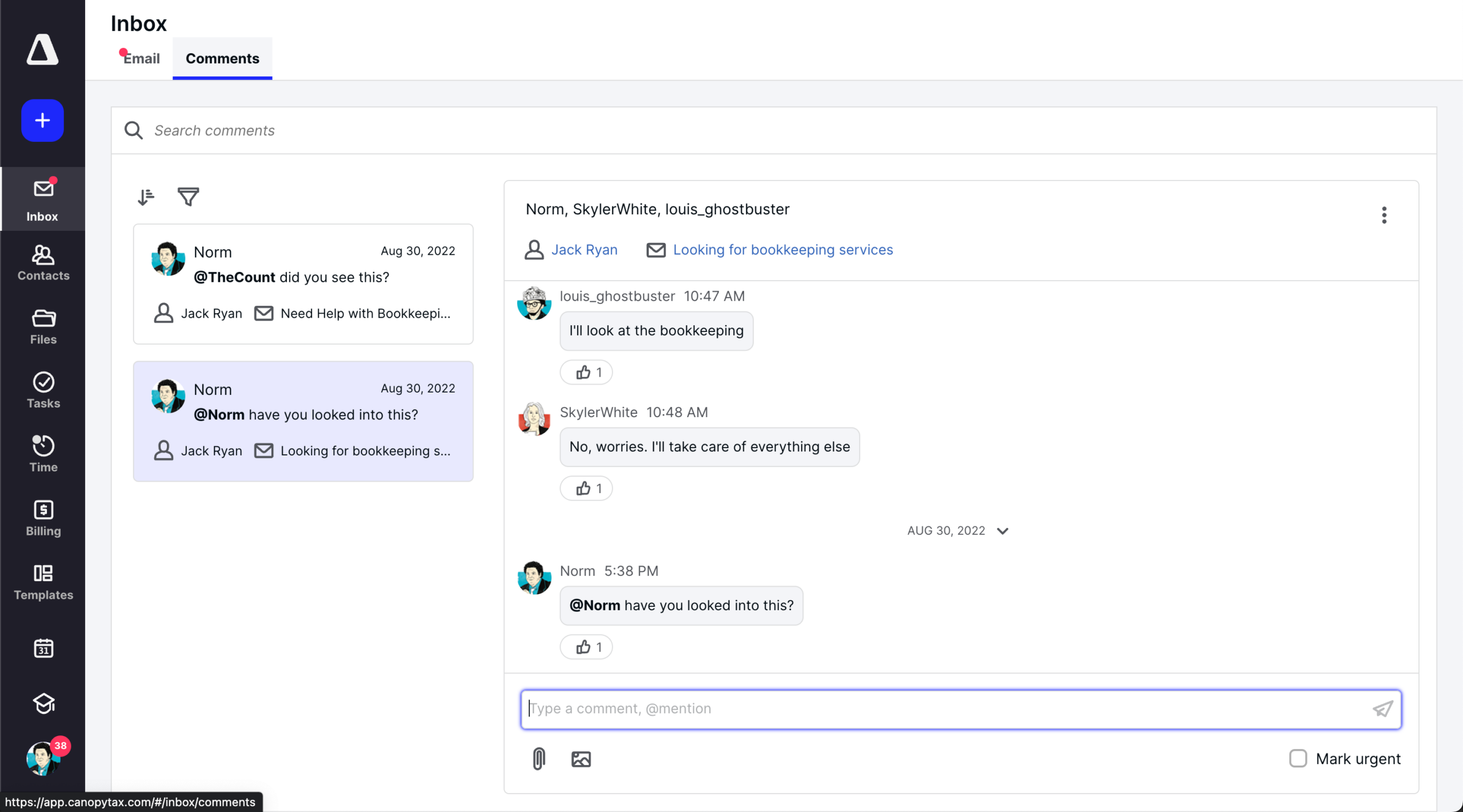Click the attach file paperclip icon
This screenshot has height=812, width=1463.
point(538,759)
